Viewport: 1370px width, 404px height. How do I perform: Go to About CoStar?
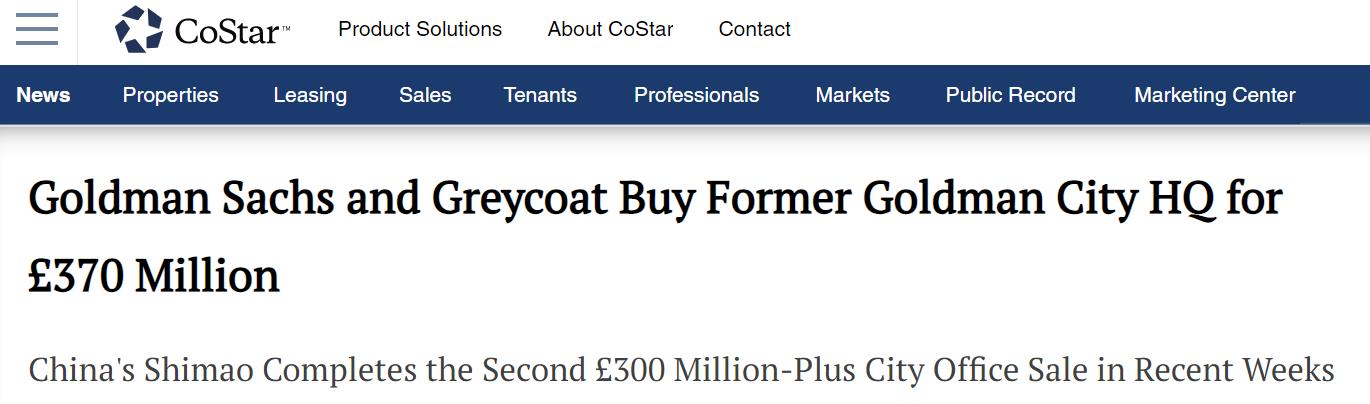coord(610,30)
